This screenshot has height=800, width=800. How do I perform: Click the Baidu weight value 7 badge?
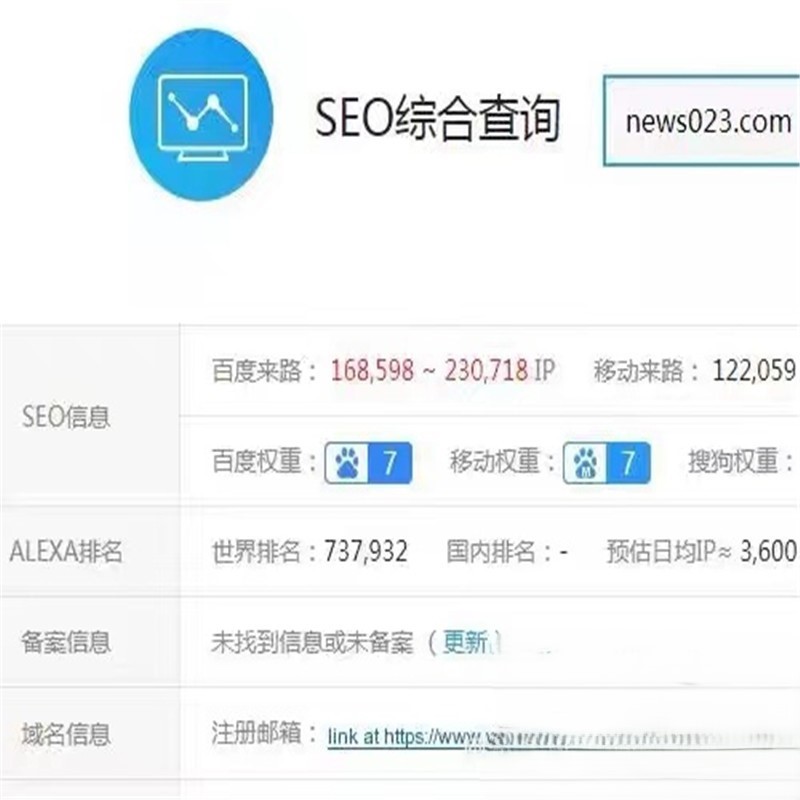tap(390, 463)
